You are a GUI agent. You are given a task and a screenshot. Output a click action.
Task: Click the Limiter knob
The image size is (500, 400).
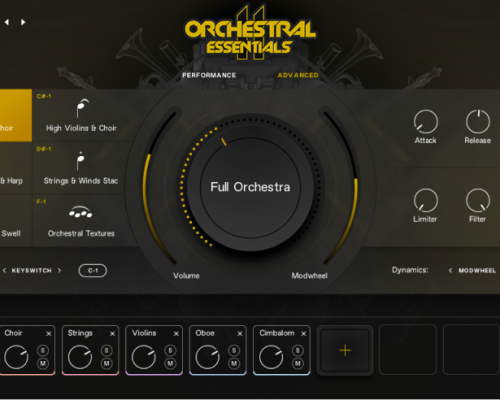click(426, 200)
